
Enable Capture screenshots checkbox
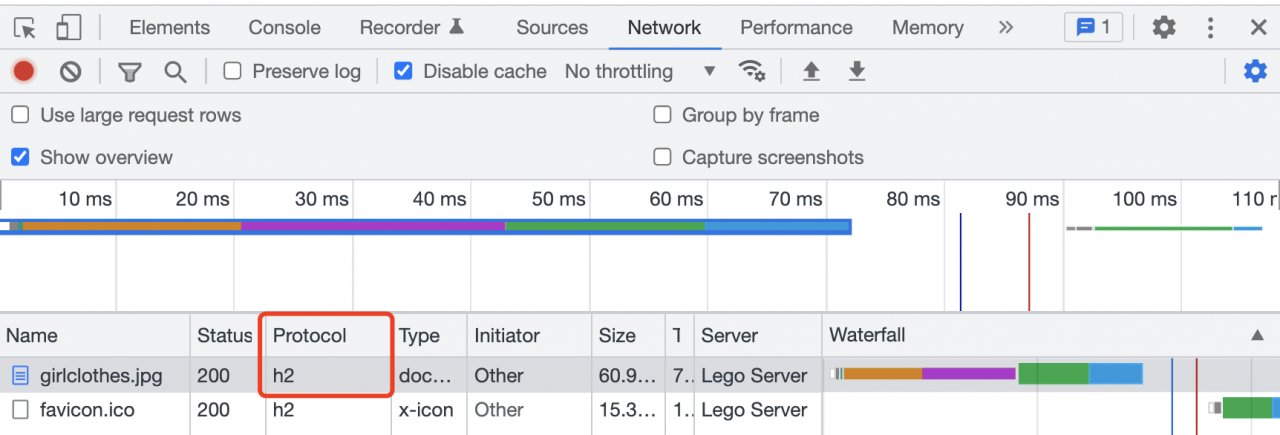click(662, 157)
